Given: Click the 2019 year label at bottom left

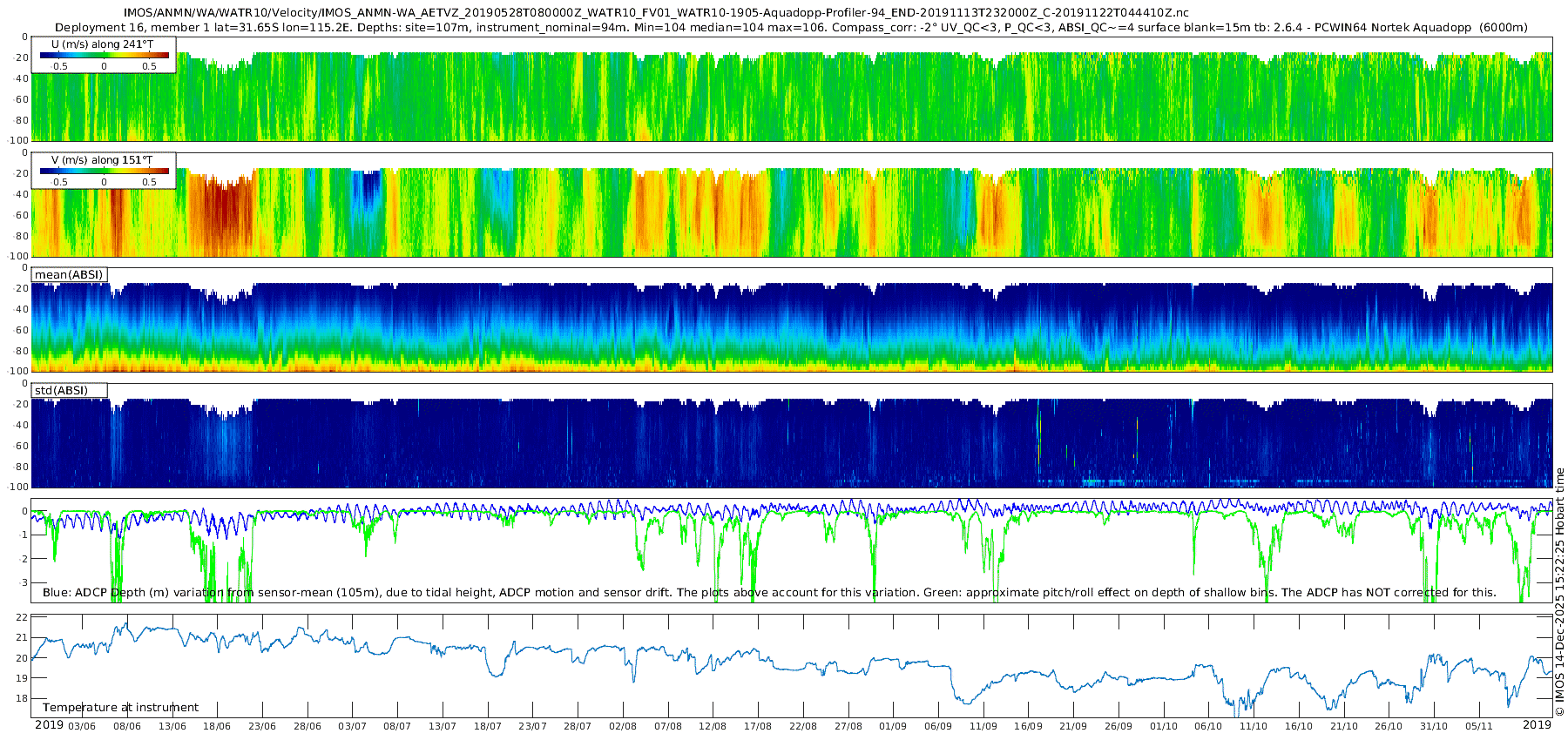Looking at the screenshot, I should point(49,725).
